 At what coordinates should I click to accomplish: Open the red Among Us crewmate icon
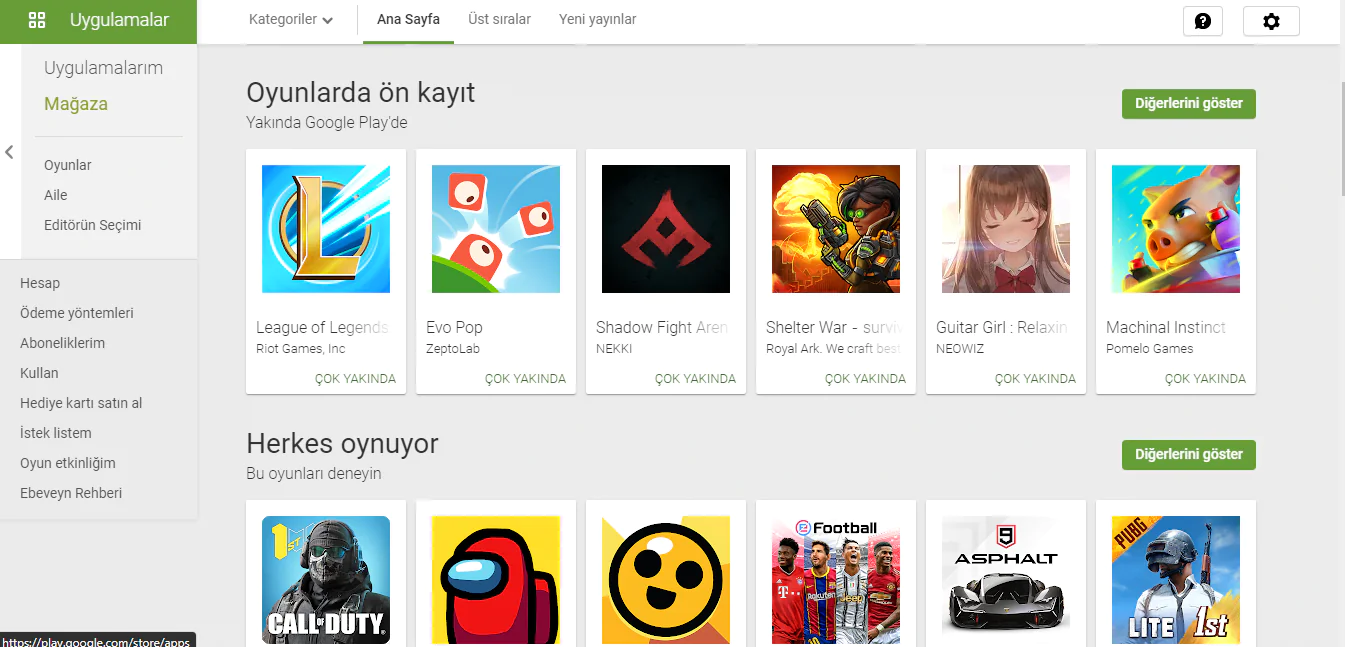496,580
